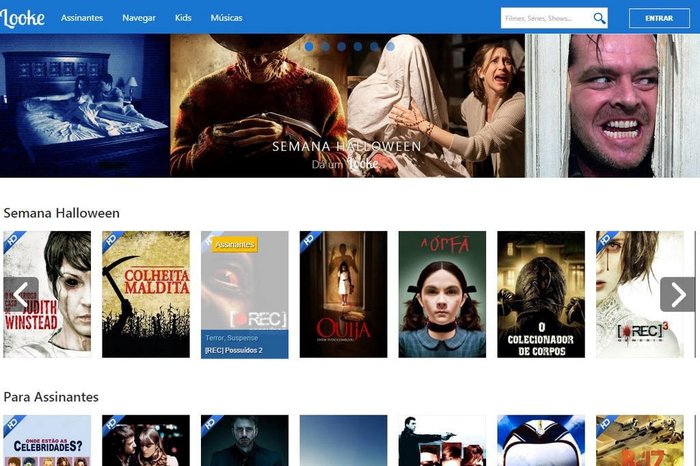Image resolution: width=700 pixels, height=466 pixels.
Task: Select the sixth banner carousel dot
Action: [391, 46]
